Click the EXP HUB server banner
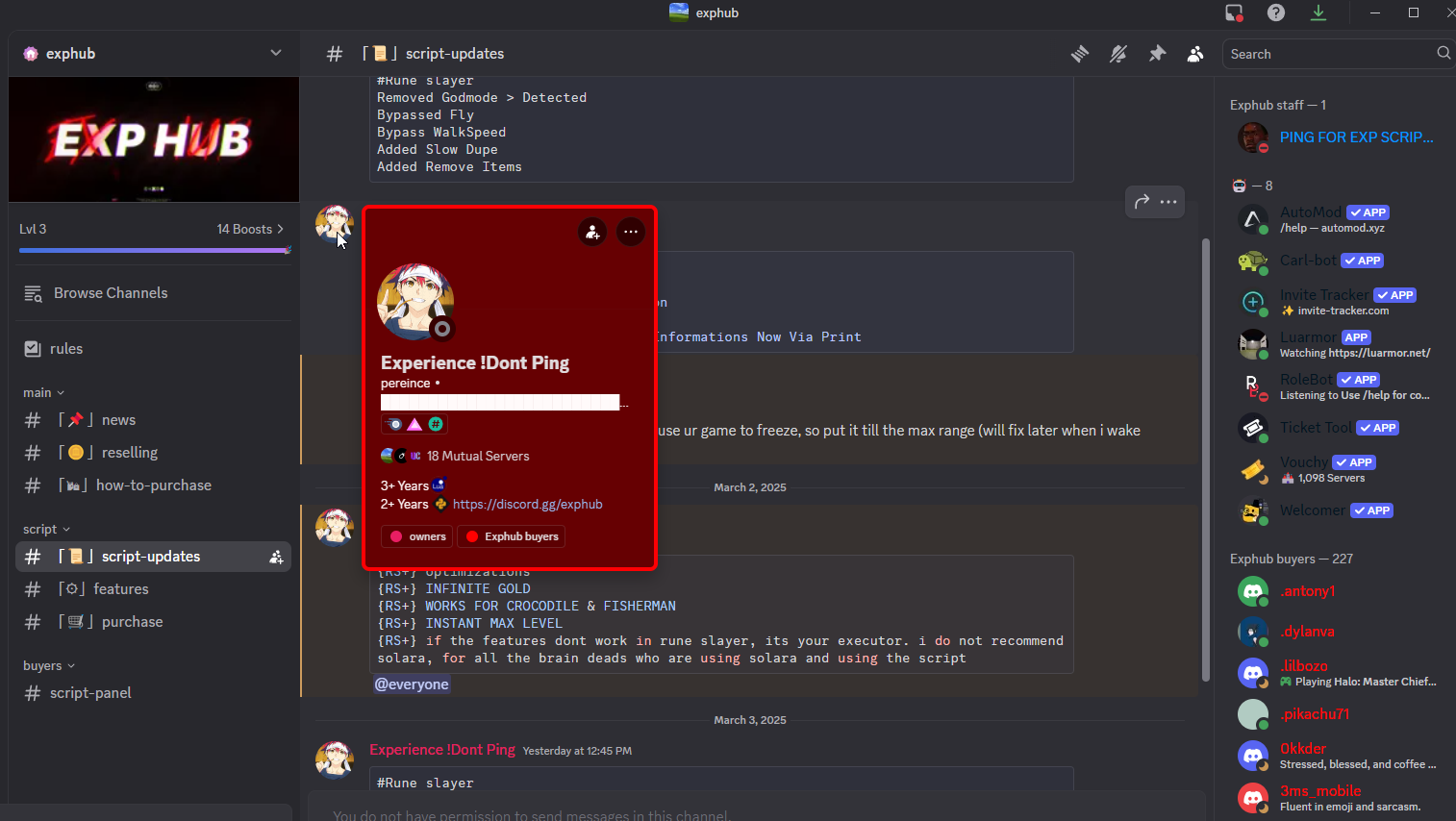 pos(154,139)
